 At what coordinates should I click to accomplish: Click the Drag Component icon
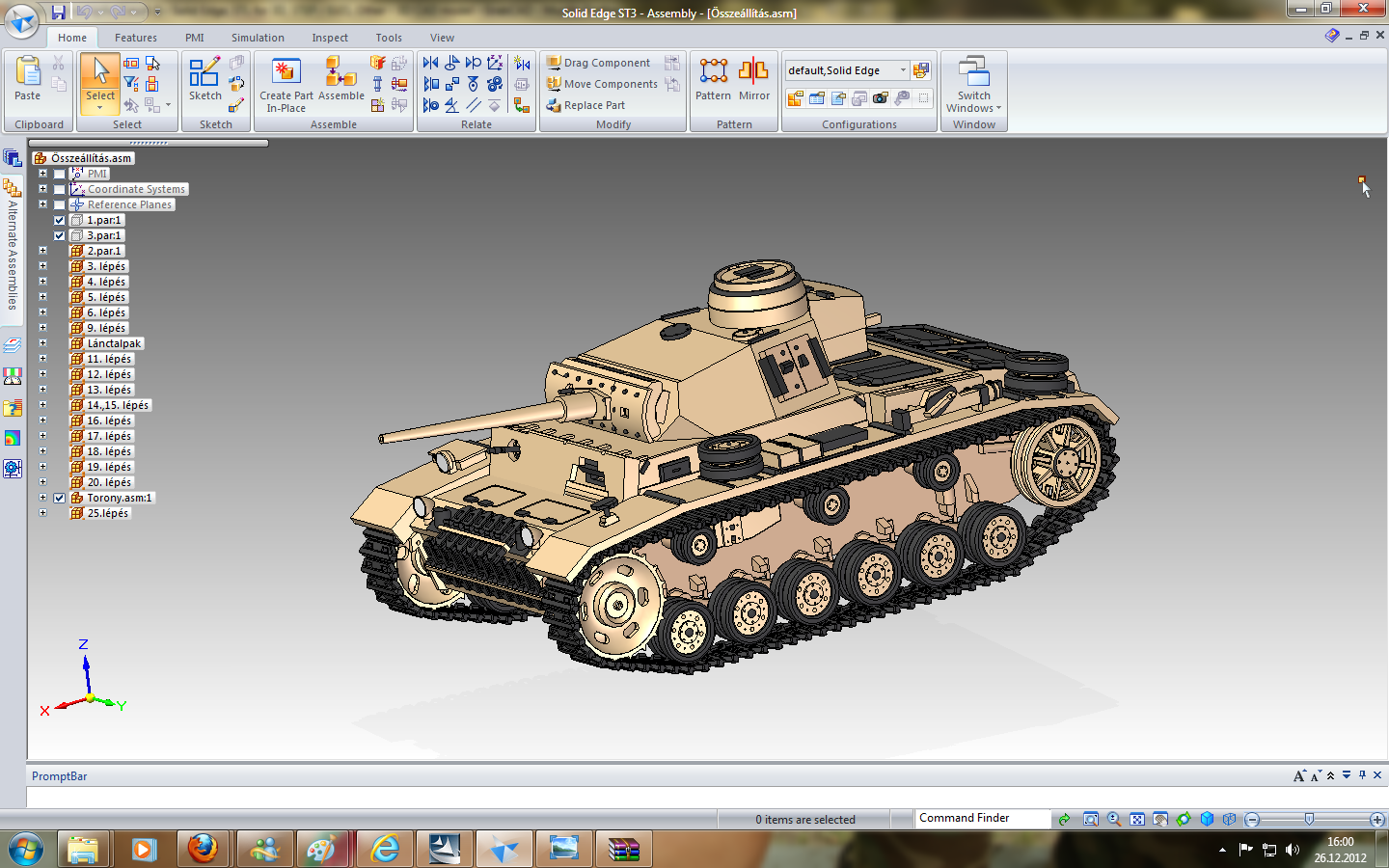pos(554,63)
